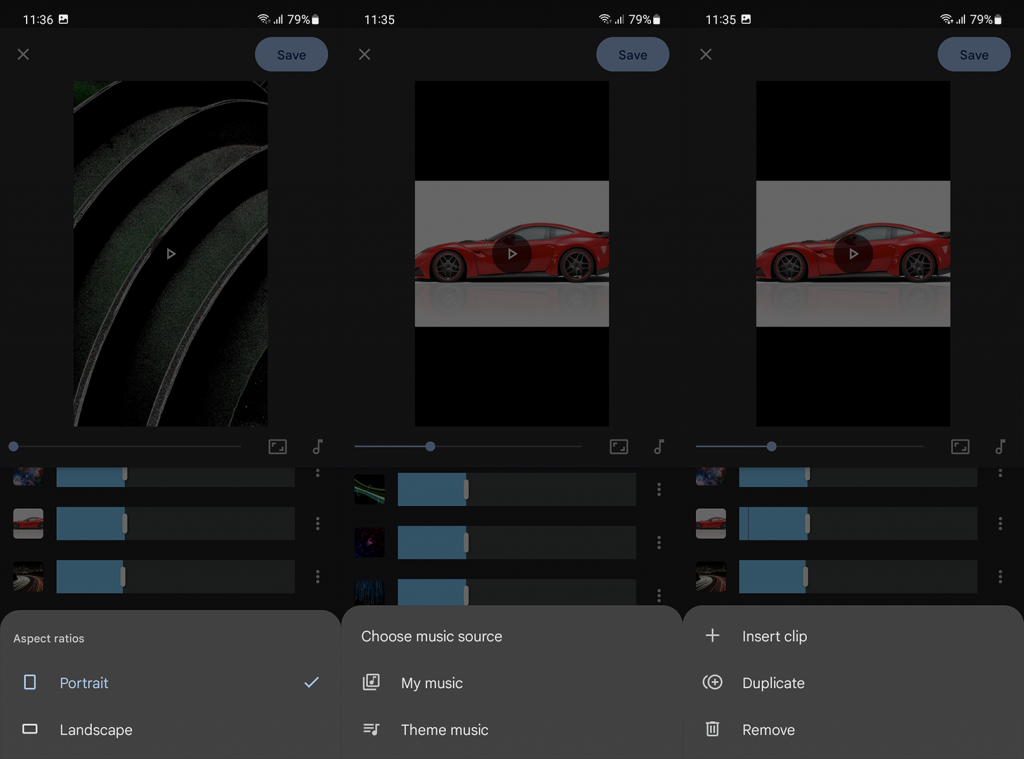Close the editor in the middle screenshot
1024x759 pixels.
364,54
